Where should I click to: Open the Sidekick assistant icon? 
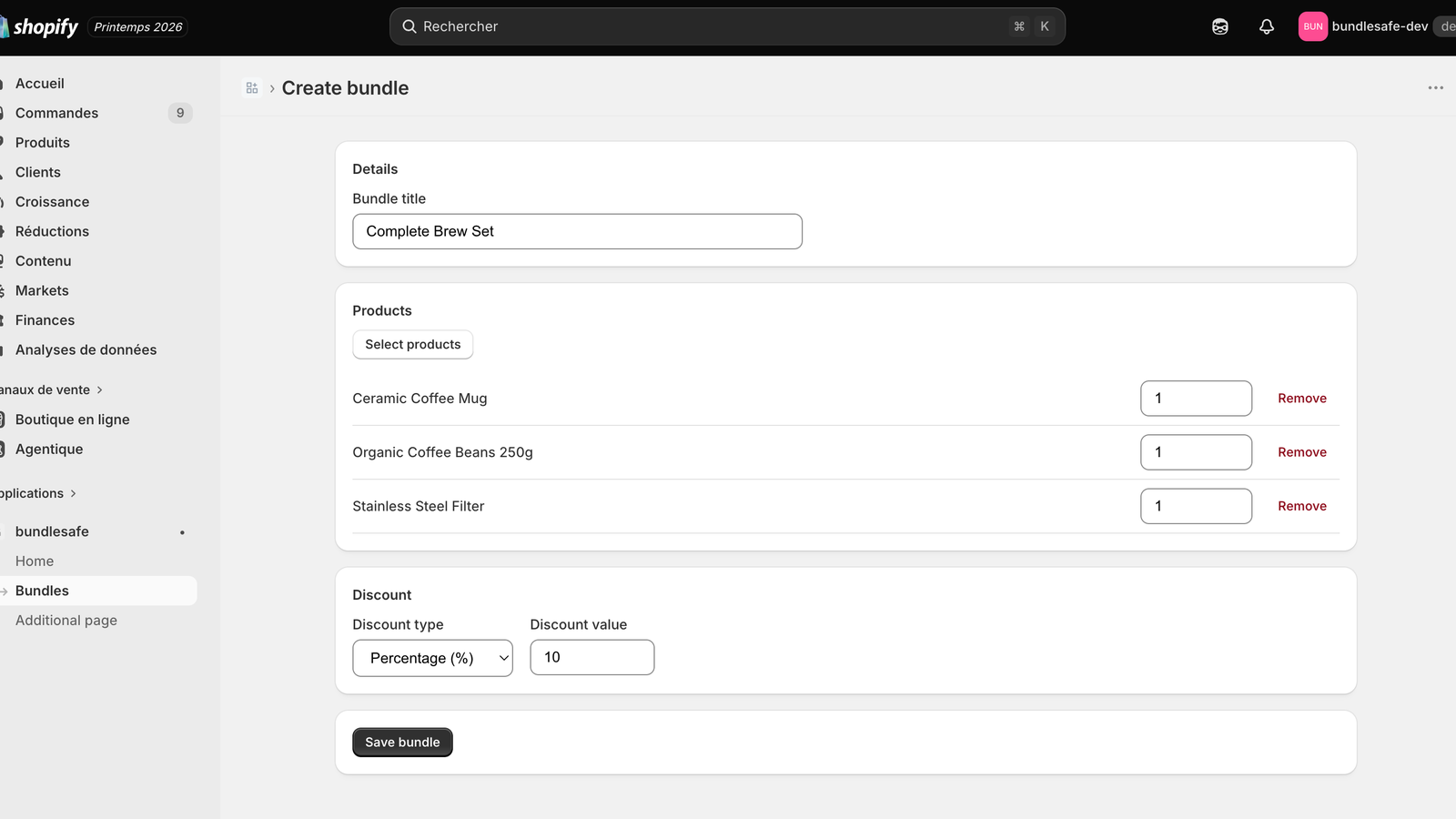[x=1220, y=26]
